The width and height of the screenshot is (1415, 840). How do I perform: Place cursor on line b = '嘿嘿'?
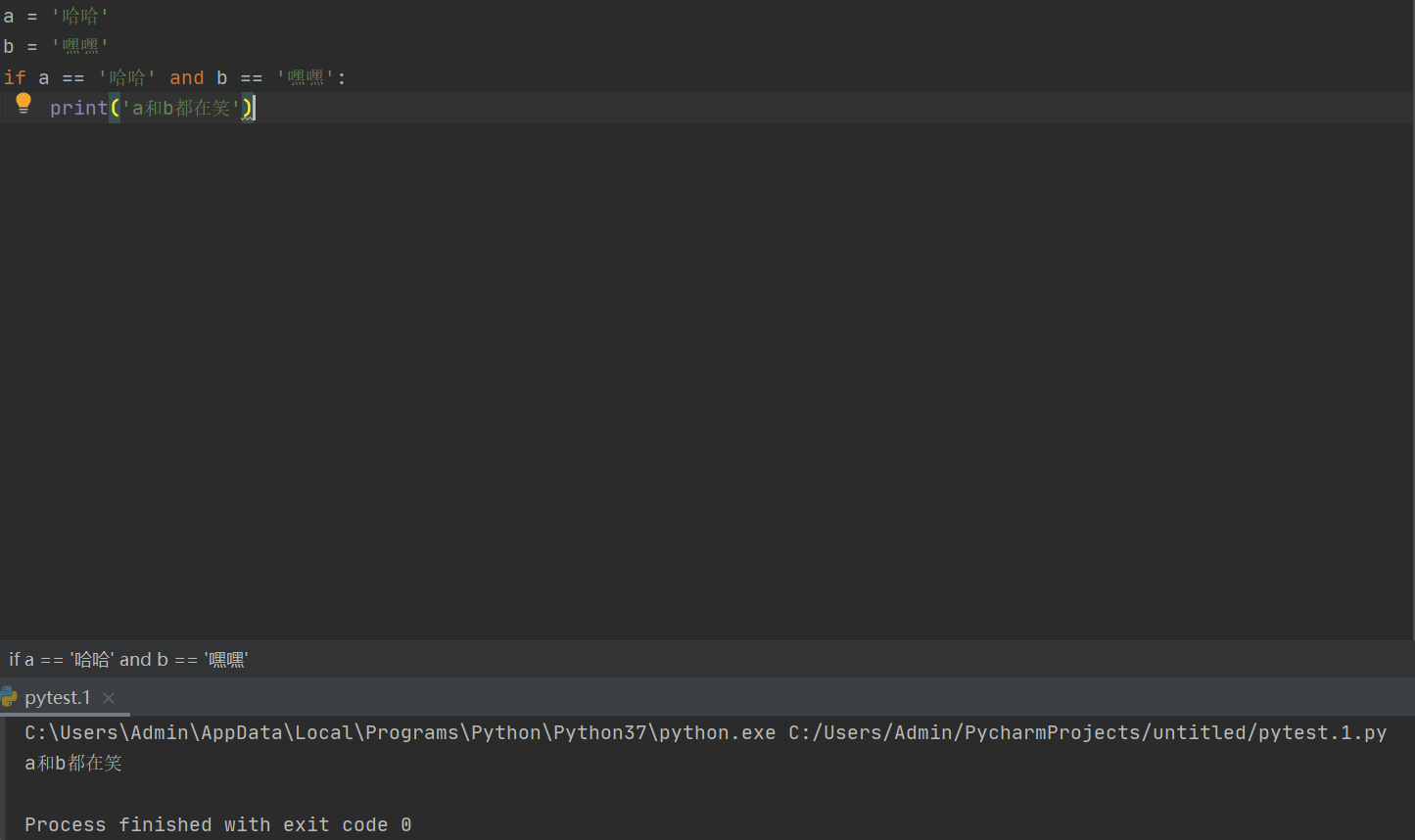click(x=55, y=46)
